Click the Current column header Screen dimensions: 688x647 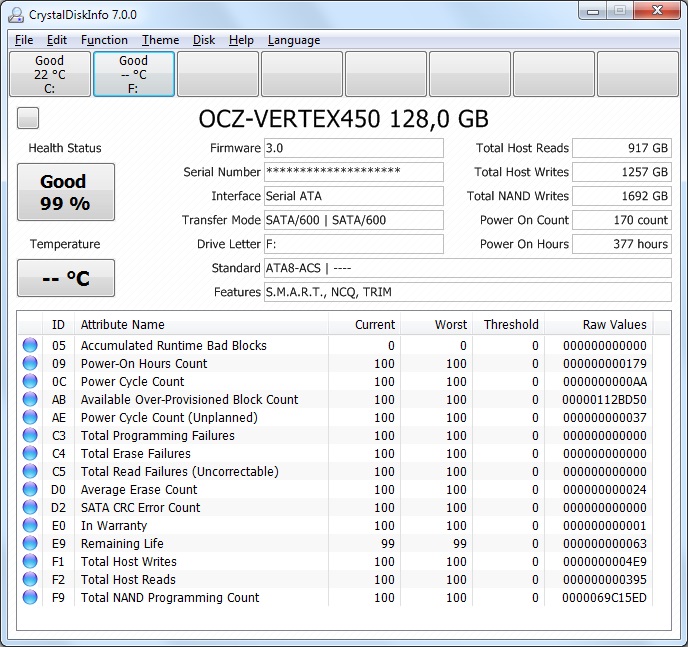365,325
